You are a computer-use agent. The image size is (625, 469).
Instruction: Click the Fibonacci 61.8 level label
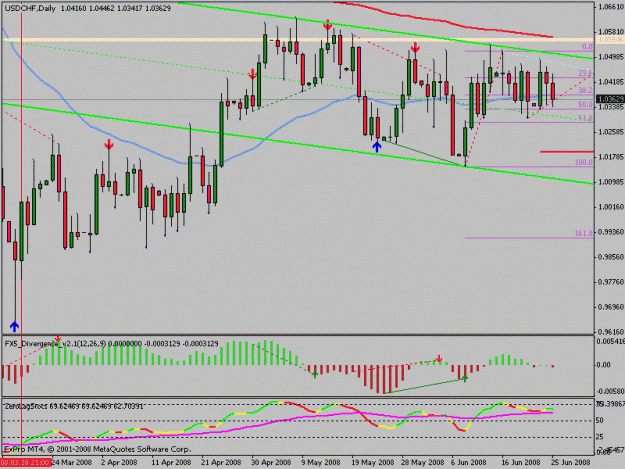pos(585,118)
